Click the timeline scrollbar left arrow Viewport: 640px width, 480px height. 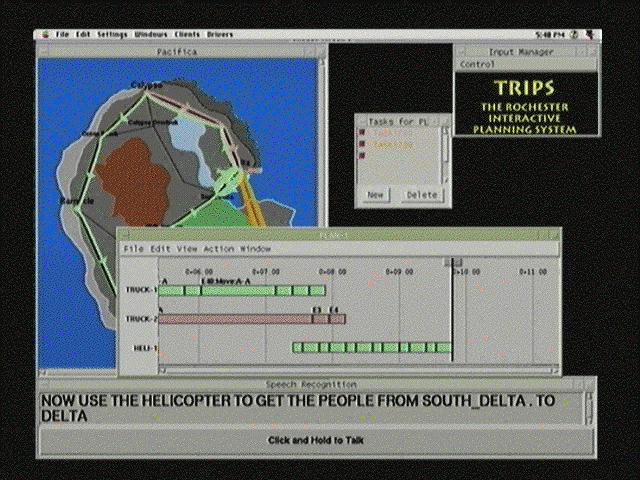(x=162, y=371)
